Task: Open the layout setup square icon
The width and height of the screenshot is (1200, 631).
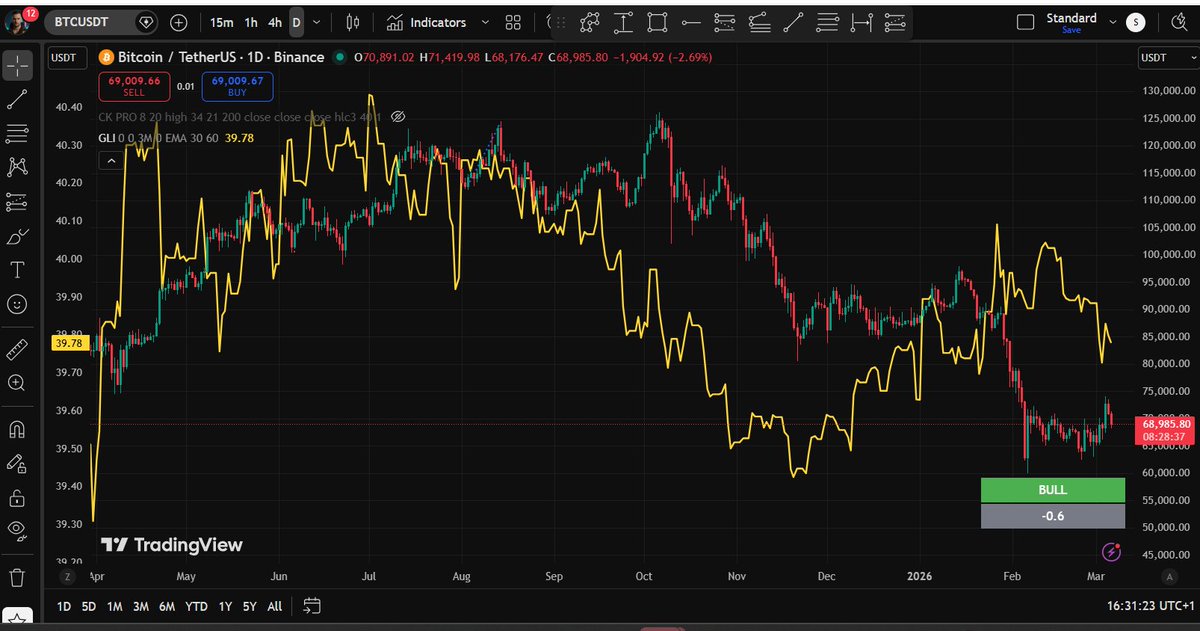Action: tap(1025, 22)
